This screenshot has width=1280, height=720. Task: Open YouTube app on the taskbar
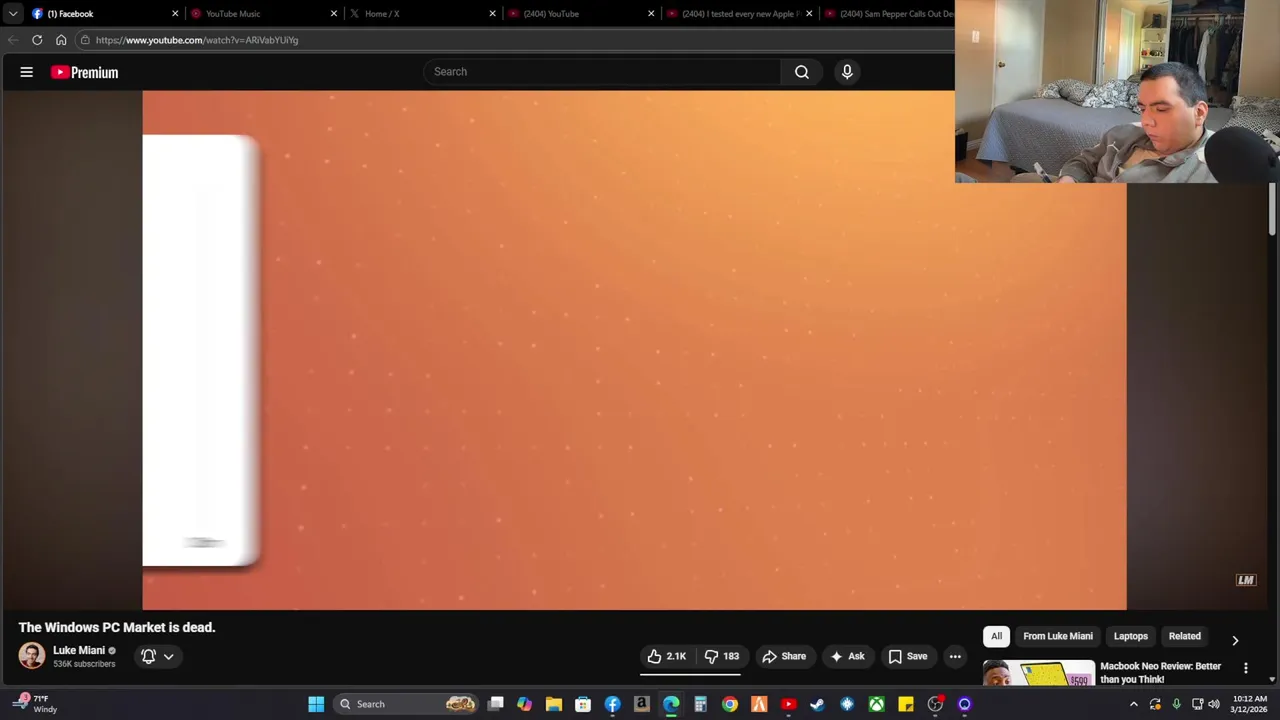point(788,704)
